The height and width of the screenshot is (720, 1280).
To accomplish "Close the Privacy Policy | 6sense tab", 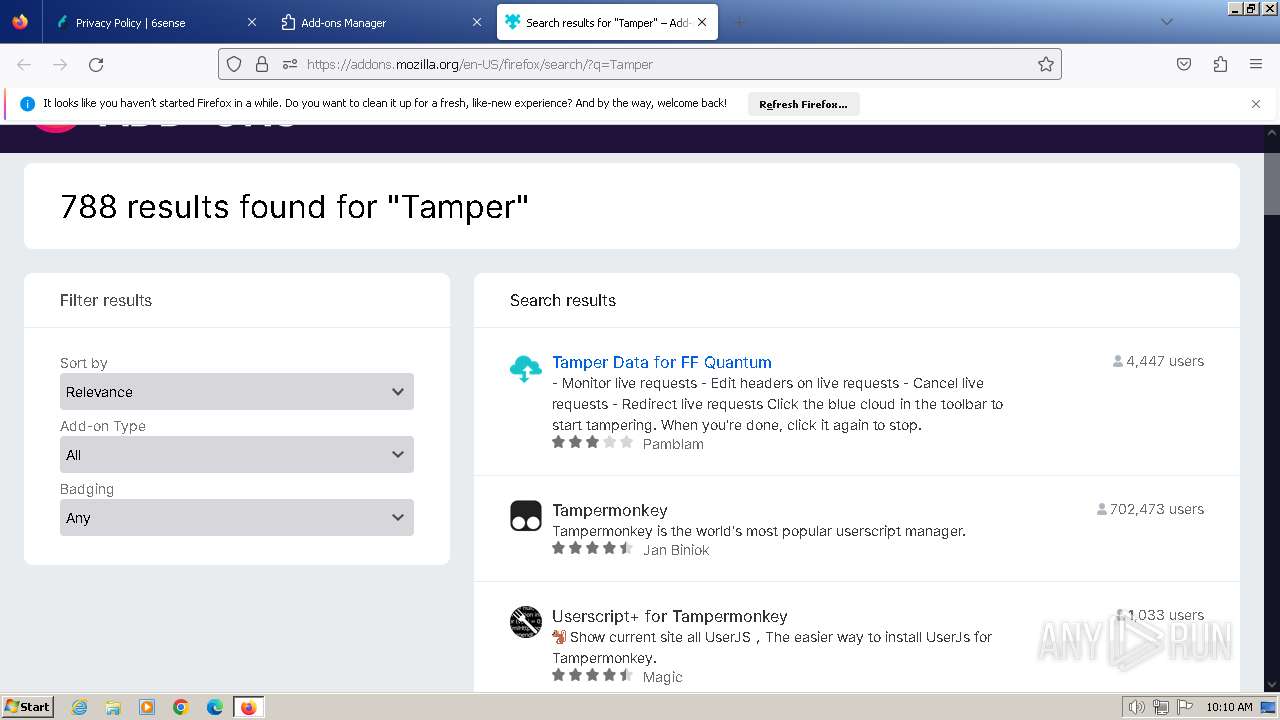I will 251,22.
